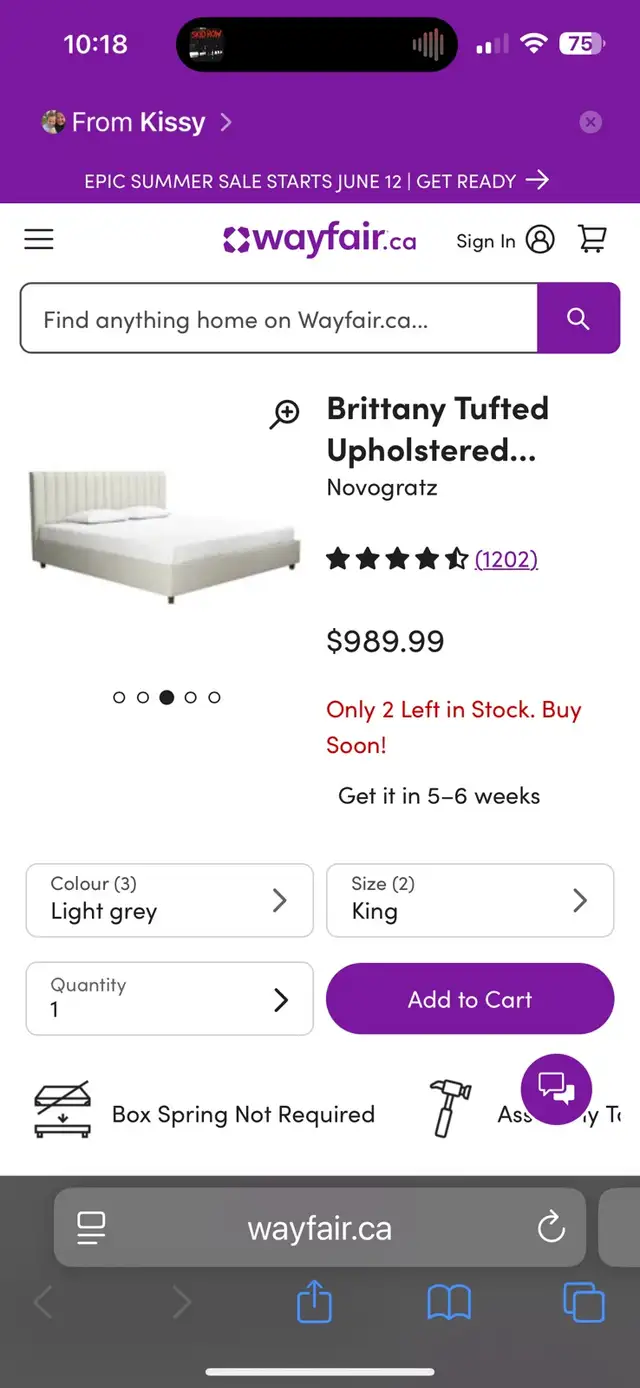Screen dimensions: 640x1388
Task: Tap the Epic Summer Sale banner
Action: [316, 181]
